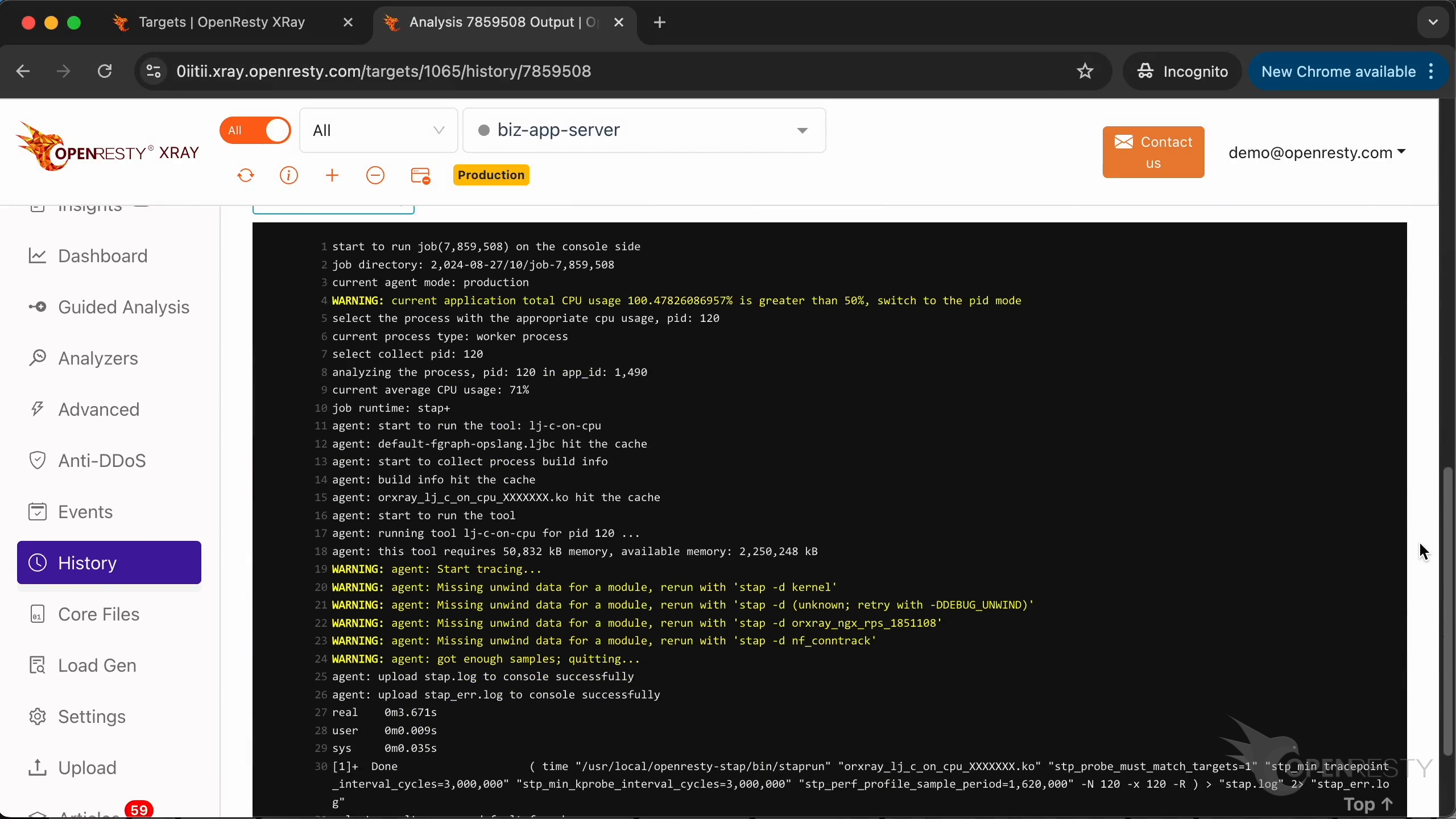The height and width of the screenshot is (819, 1456).
Task: Click the Incognito indicator
Action: tap(1182, 71)
